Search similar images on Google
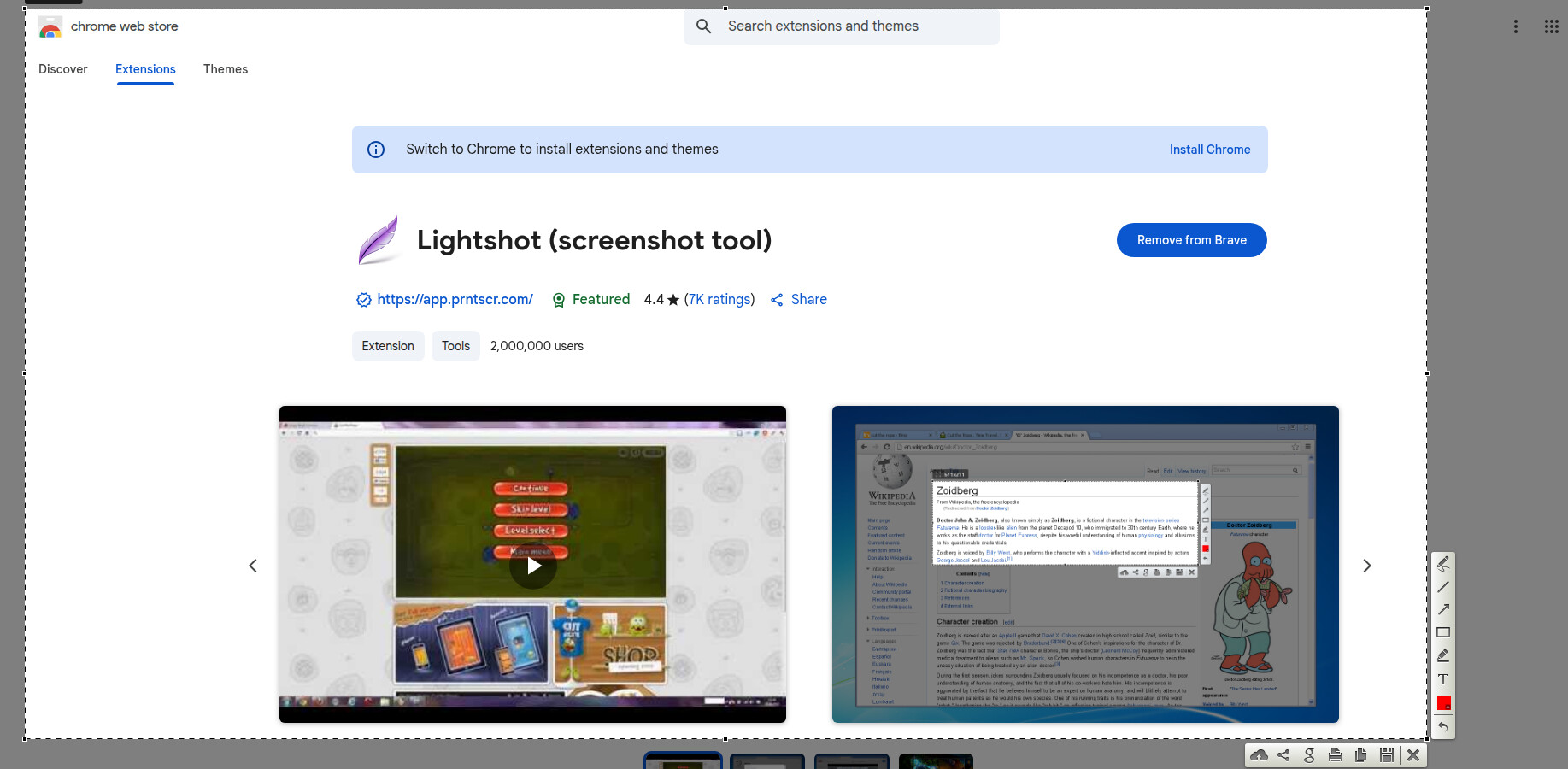 click(1309, 755)
